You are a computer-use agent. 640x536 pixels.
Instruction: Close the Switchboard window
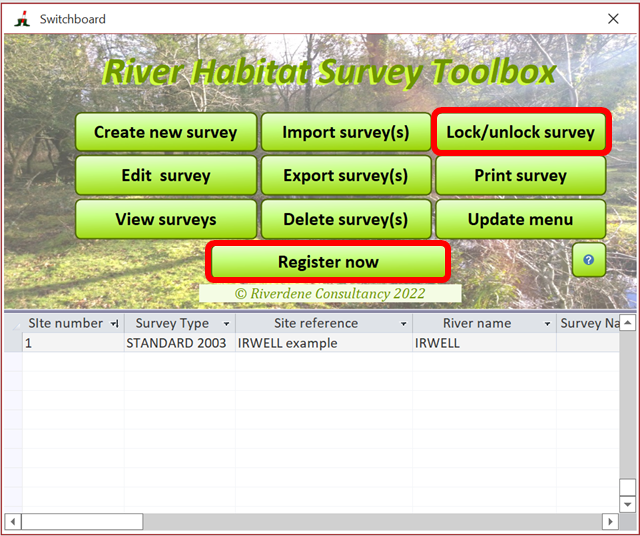(x=613, y=19)
